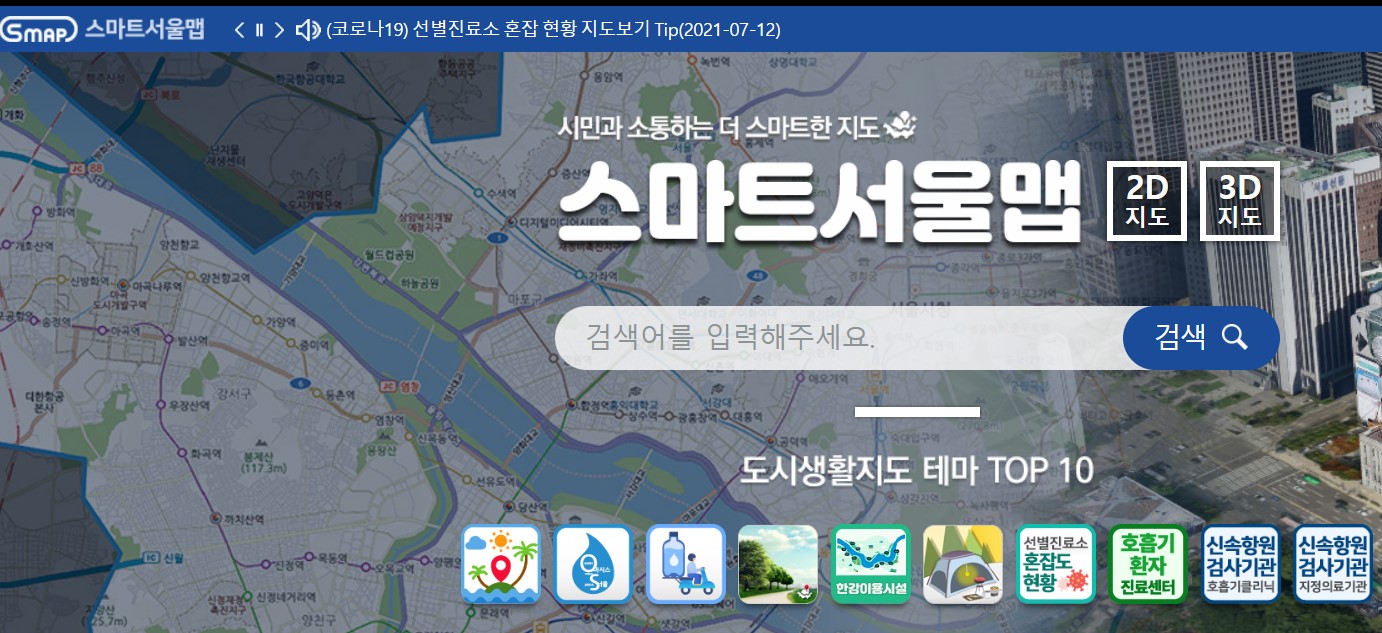Click the 검색어를 입력해주세요 search field
1382x633 pixels.
pyautogui.click(x=840, y=337)
